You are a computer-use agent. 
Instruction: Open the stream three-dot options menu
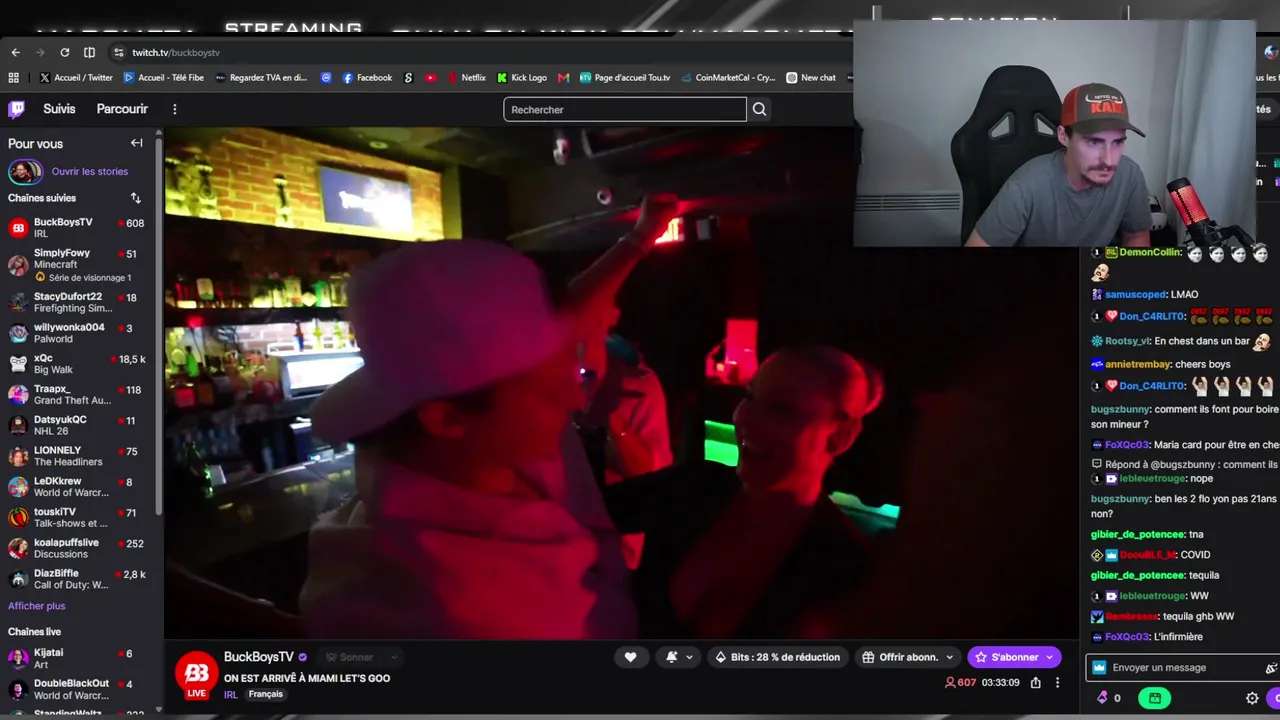[1057, 683]
